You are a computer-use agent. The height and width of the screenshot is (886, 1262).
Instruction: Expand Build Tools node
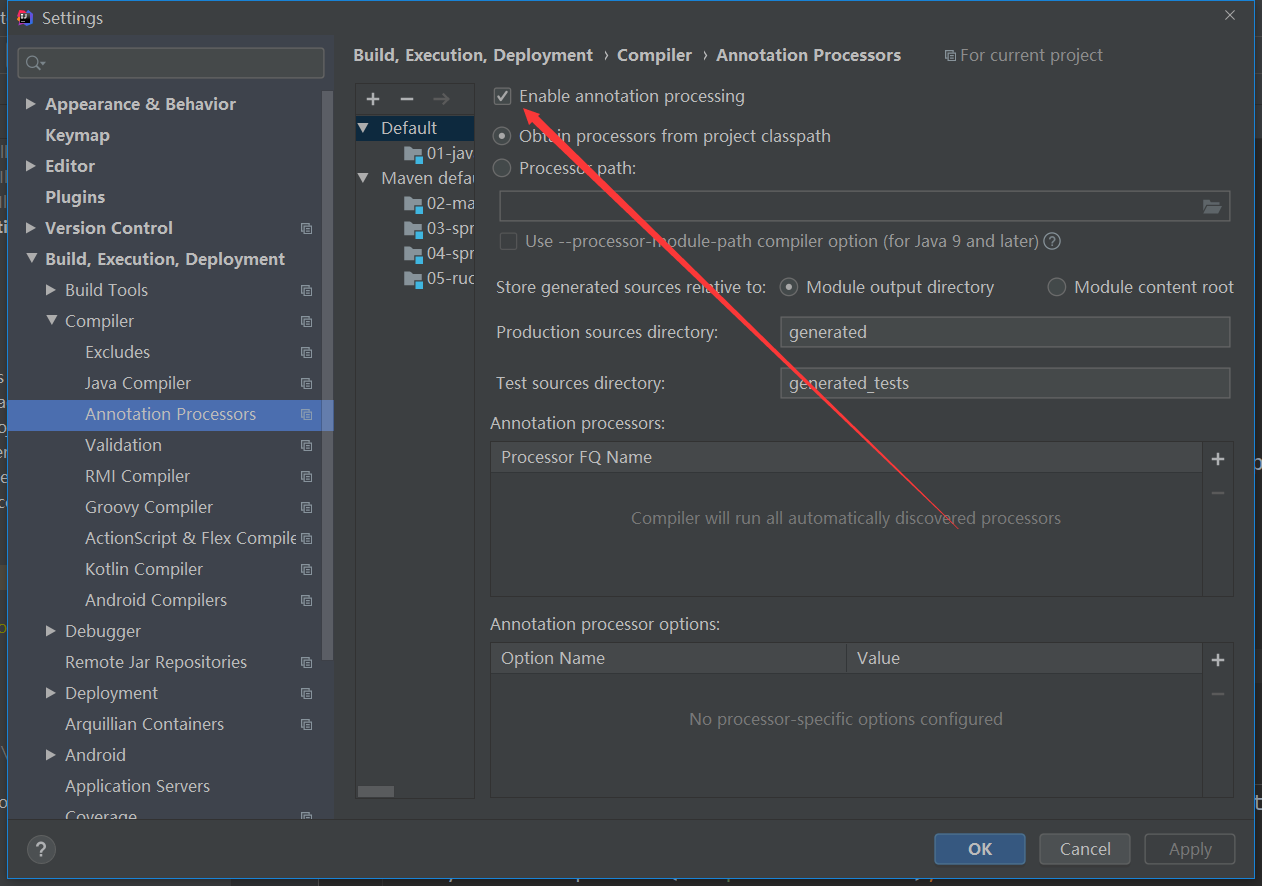click(51, 290)
